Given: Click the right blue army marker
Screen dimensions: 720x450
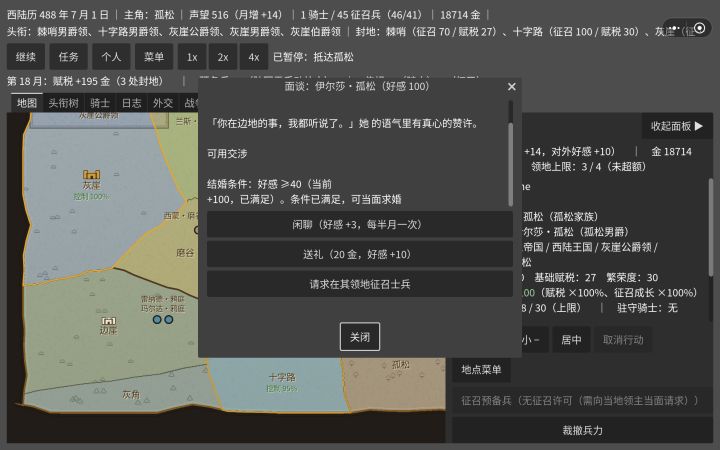Looking at the screenshot, I should (x=169, y=319).
